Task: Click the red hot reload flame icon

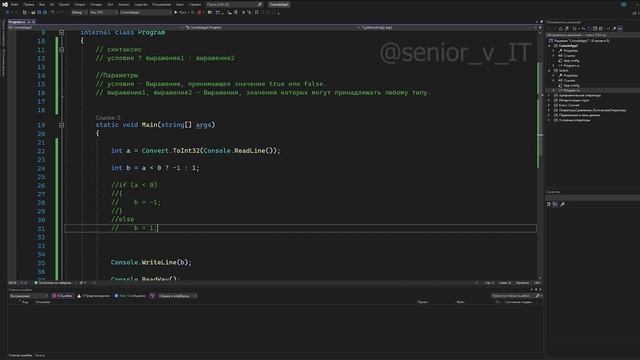Action: [199, 12]
